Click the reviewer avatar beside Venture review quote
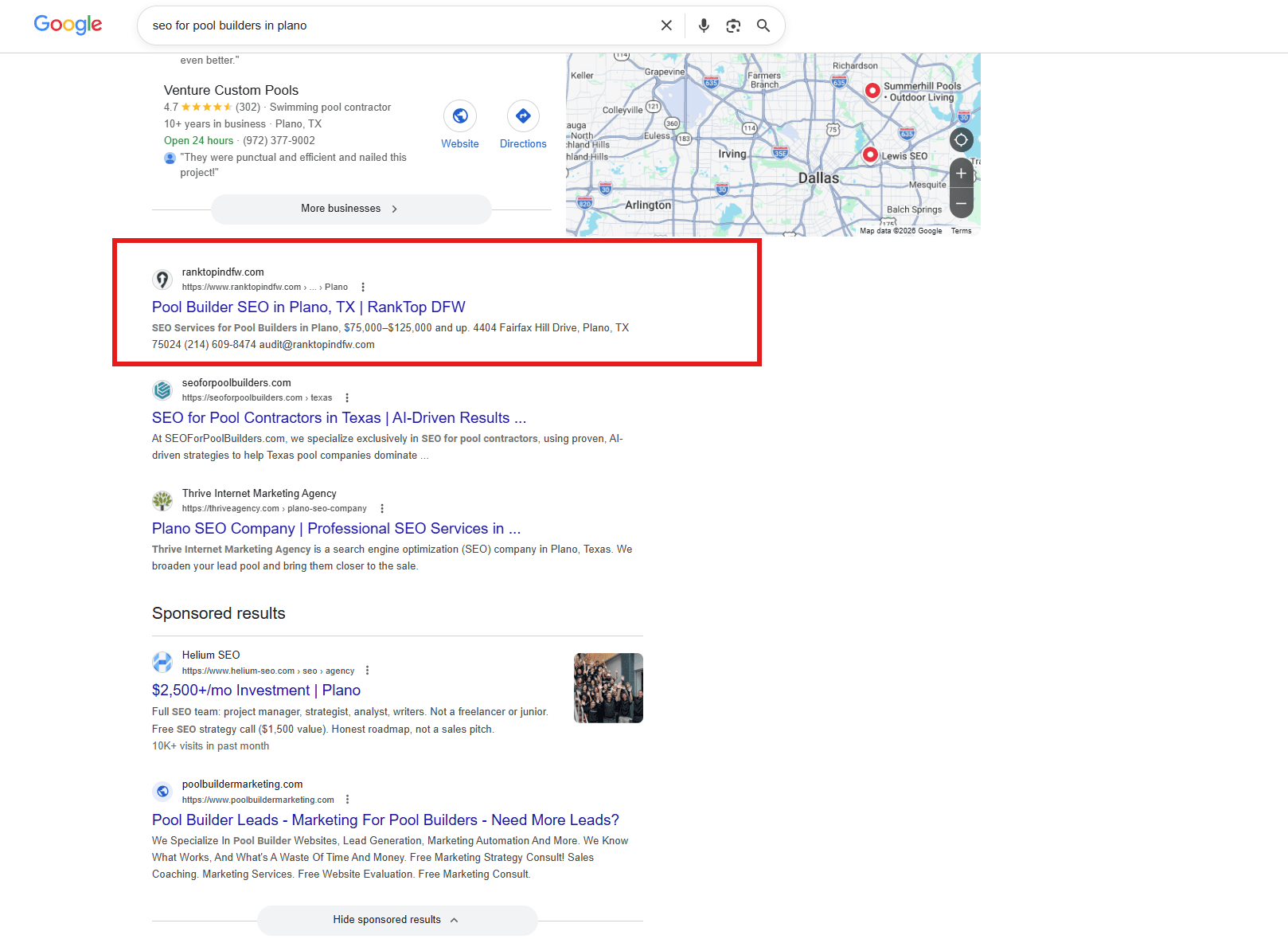This screenshot has height=939, width=1288. [170, 158]
